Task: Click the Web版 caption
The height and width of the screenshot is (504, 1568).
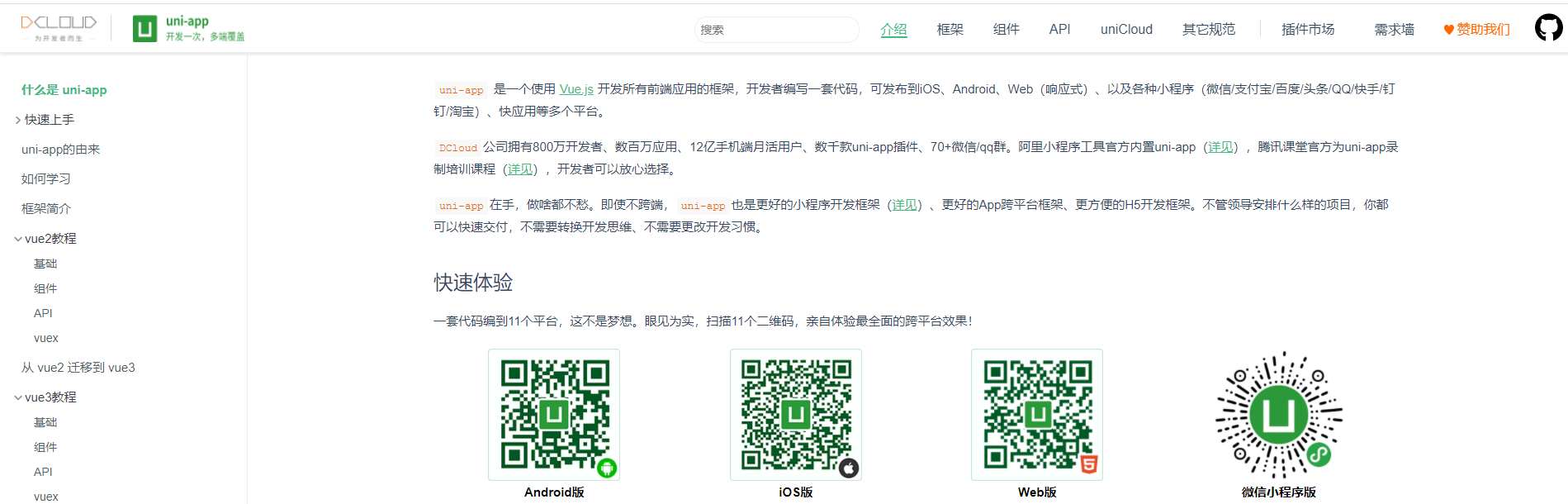Action: click(x=1037, y=492)
